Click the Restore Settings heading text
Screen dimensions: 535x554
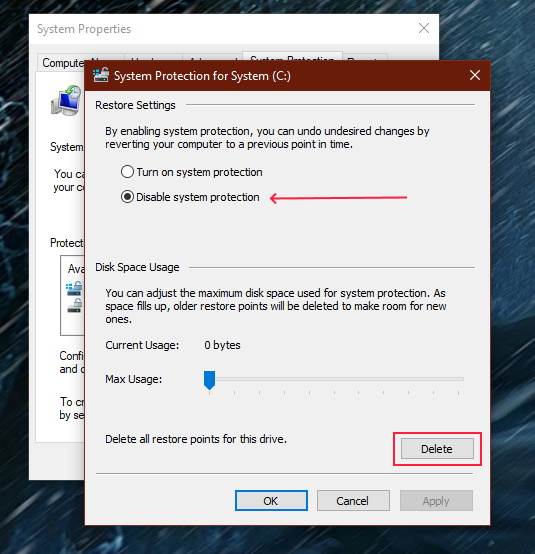[135, 105]
